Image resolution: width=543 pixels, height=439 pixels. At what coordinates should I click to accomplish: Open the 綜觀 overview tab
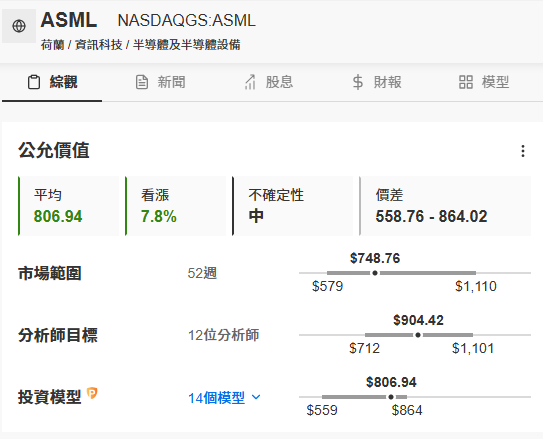pos(52,82)
